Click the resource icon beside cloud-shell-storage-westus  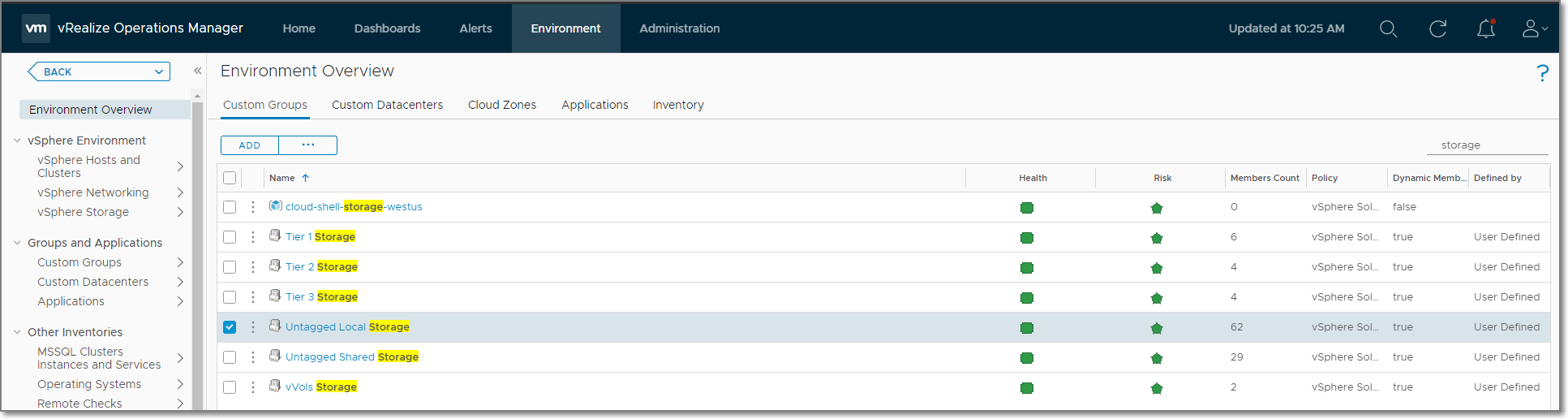(x=275, y=205)
